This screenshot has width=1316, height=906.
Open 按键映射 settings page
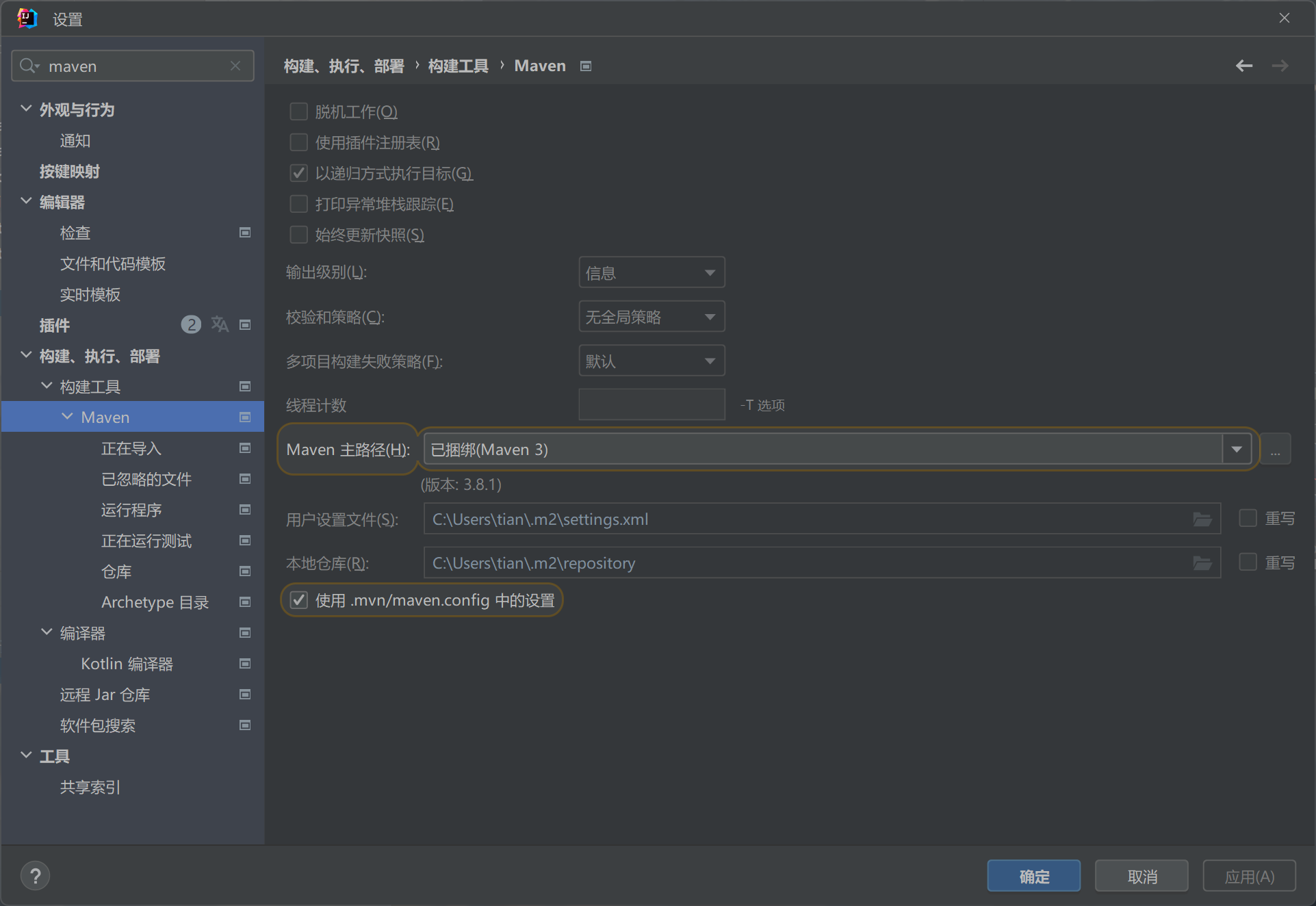(x=69, y=171)
